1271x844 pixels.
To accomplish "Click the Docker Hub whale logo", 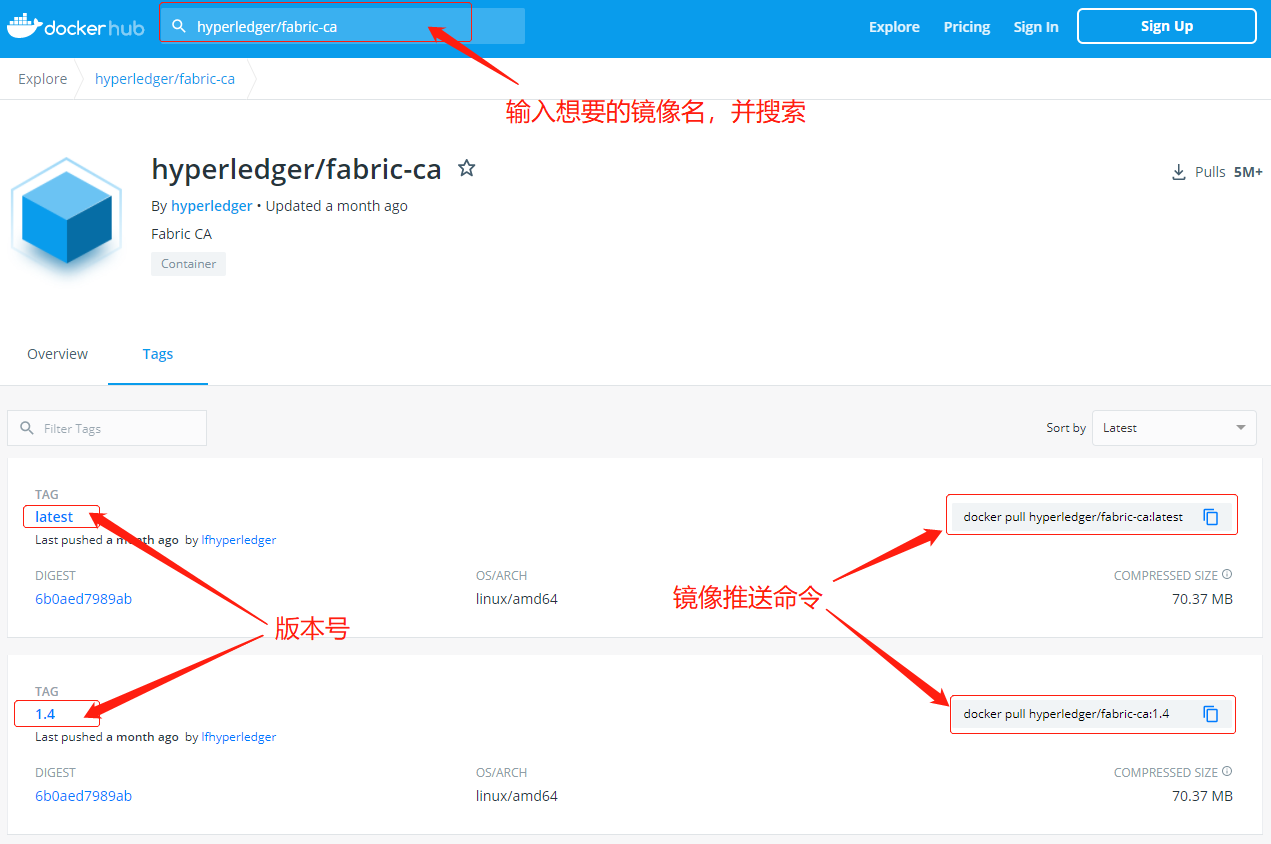I will 75,26.
